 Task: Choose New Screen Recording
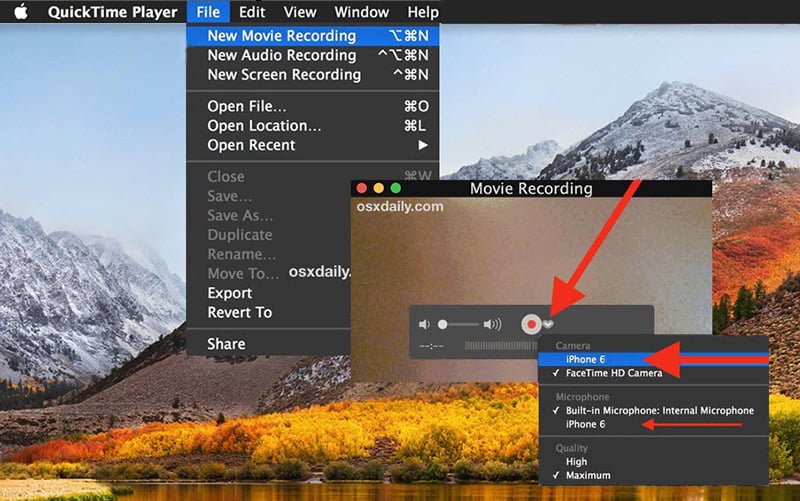tap(313, 74)
